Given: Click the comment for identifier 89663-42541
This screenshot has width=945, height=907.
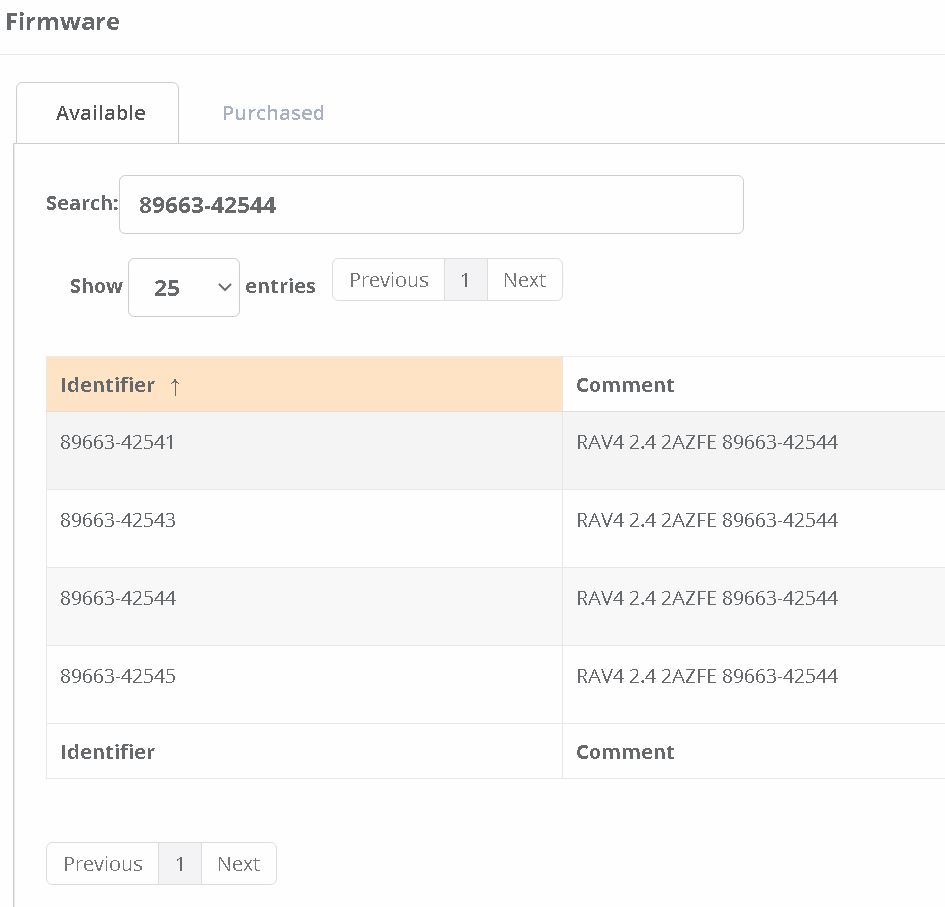Looking at the screenshot, I should pos(707,442).
